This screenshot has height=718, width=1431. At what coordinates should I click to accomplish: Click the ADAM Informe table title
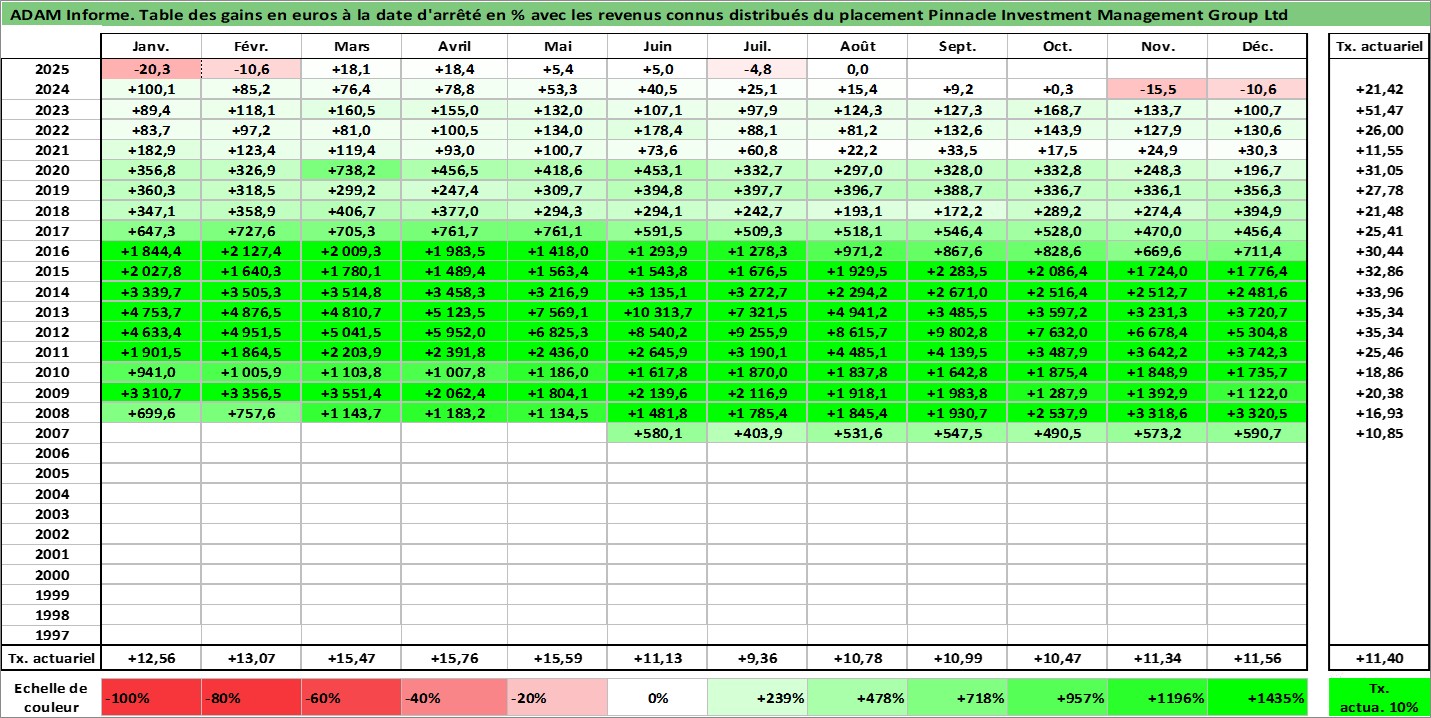point(648,15)
